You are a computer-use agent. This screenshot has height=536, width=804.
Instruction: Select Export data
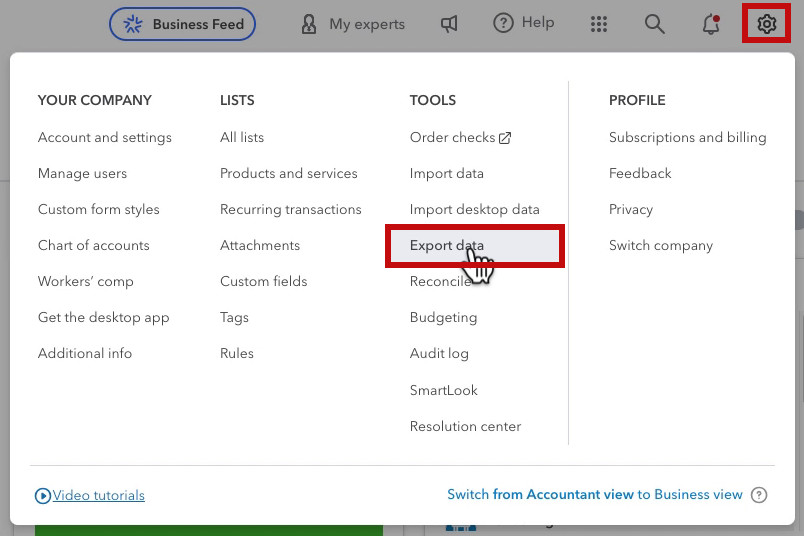[475, 246]
